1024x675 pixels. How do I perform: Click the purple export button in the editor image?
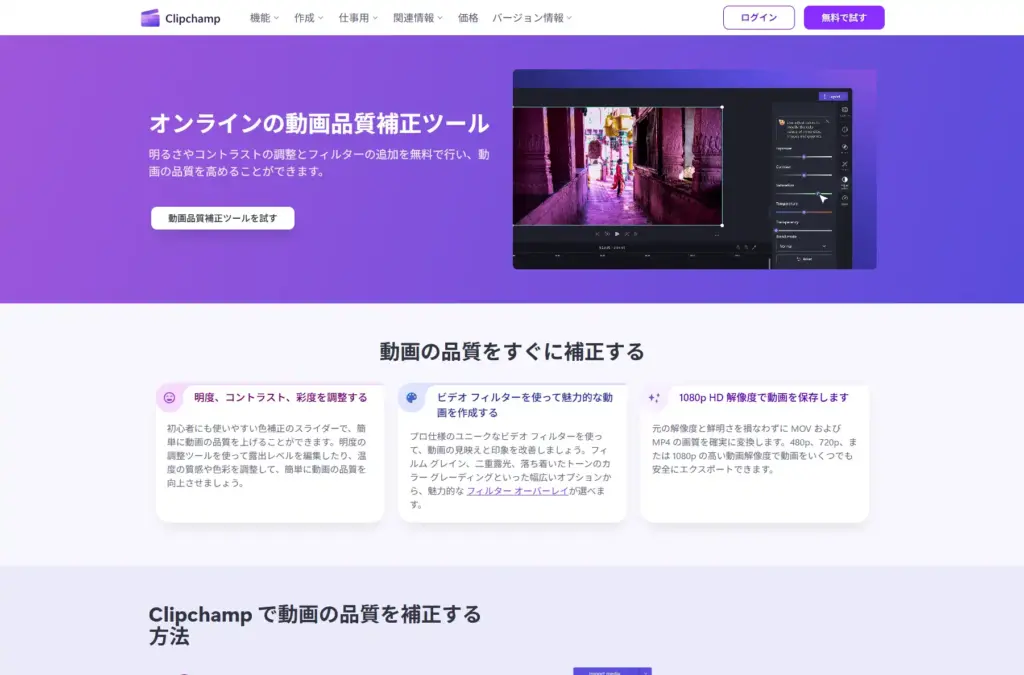tap(833, 97)
